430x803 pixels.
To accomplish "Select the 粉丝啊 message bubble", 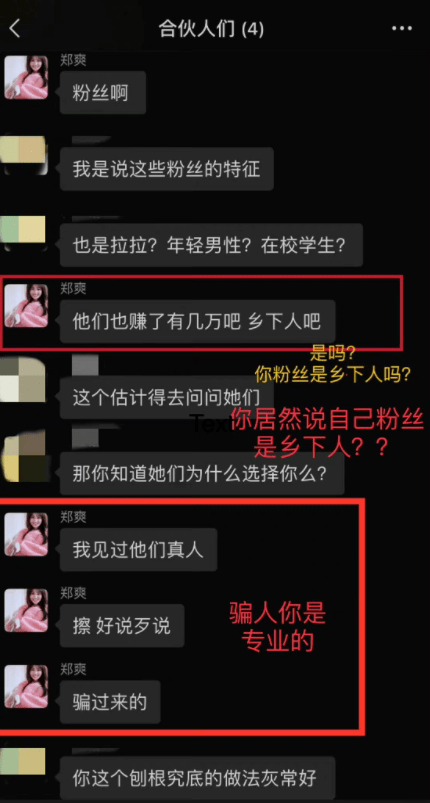I will 103,93.
